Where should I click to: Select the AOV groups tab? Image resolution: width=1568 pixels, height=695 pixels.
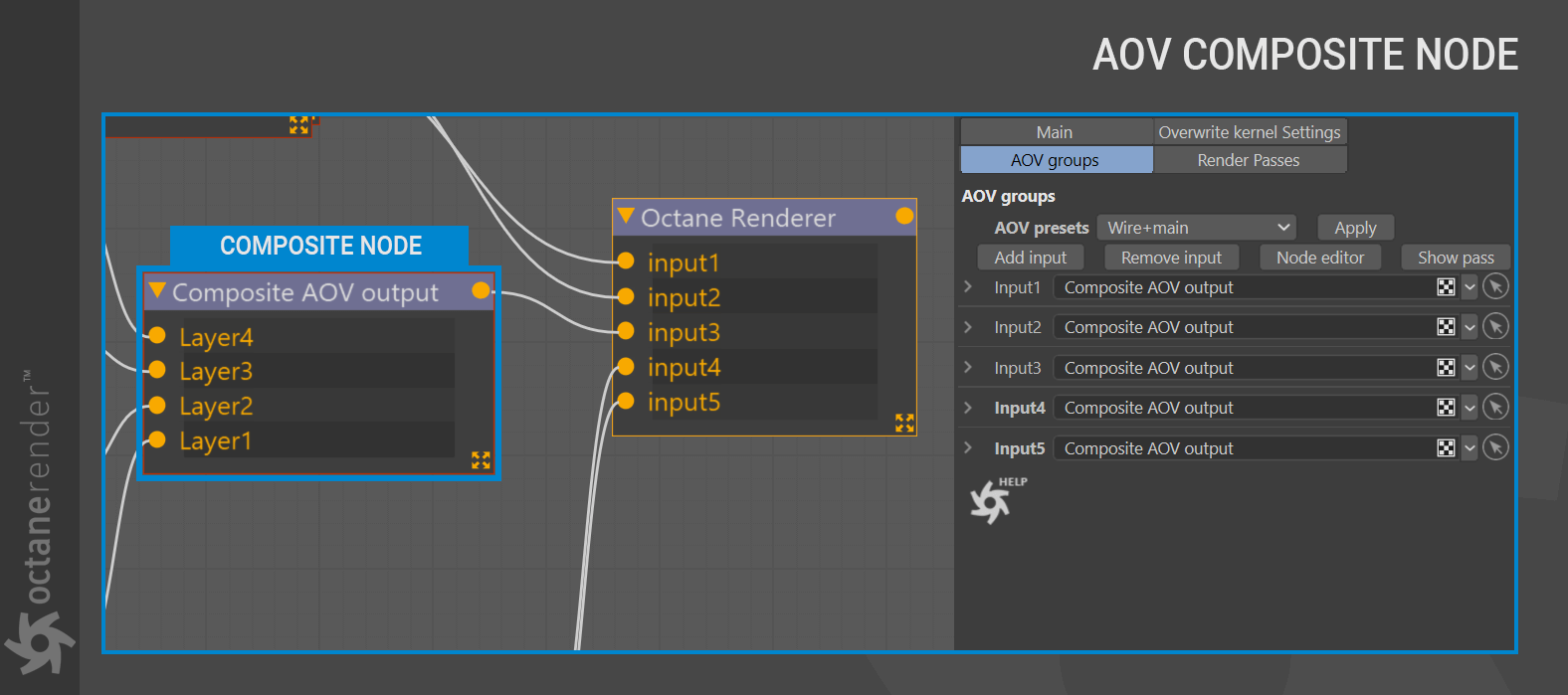coord(1056,160)
